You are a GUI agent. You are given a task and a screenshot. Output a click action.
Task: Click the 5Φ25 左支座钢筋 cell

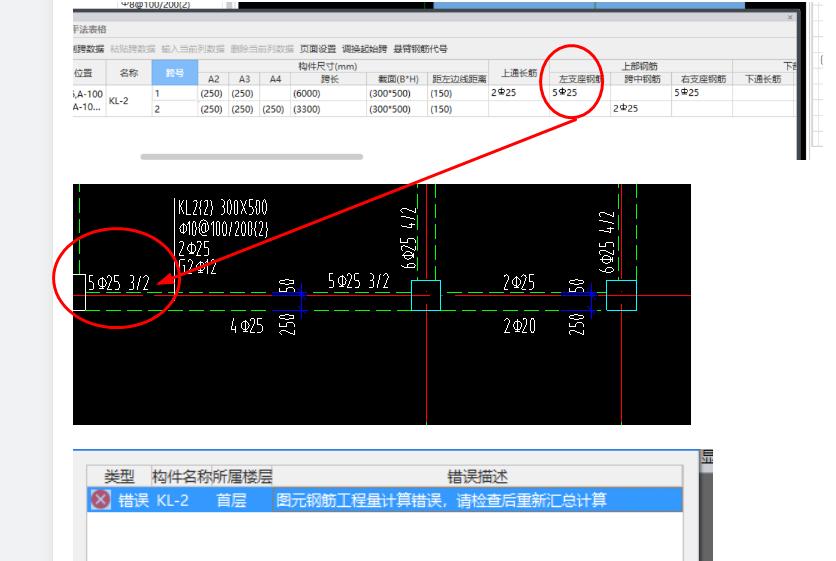[x=580, y=93]
